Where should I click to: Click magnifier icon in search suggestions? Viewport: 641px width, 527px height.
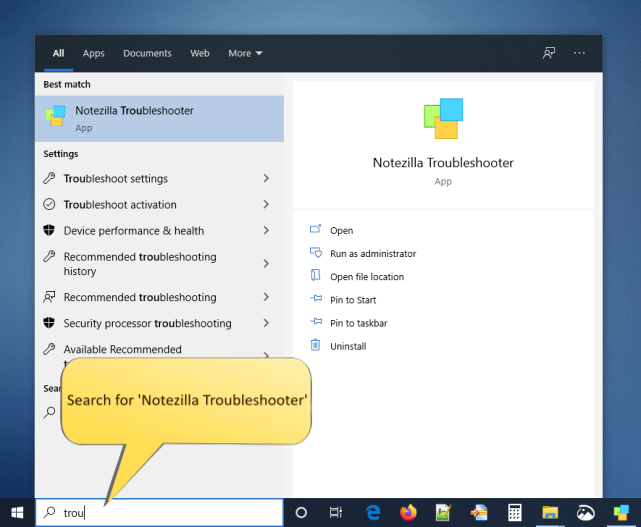(49, 412)
